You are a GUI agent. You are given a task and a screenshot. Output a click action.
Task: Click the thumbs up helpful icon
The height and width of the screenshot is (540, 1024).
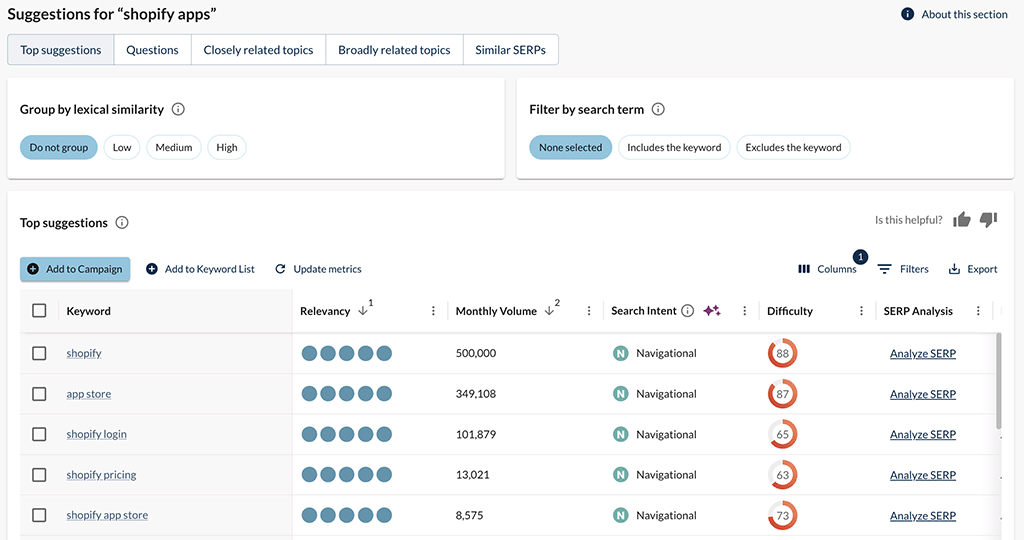tap(961, 220)
